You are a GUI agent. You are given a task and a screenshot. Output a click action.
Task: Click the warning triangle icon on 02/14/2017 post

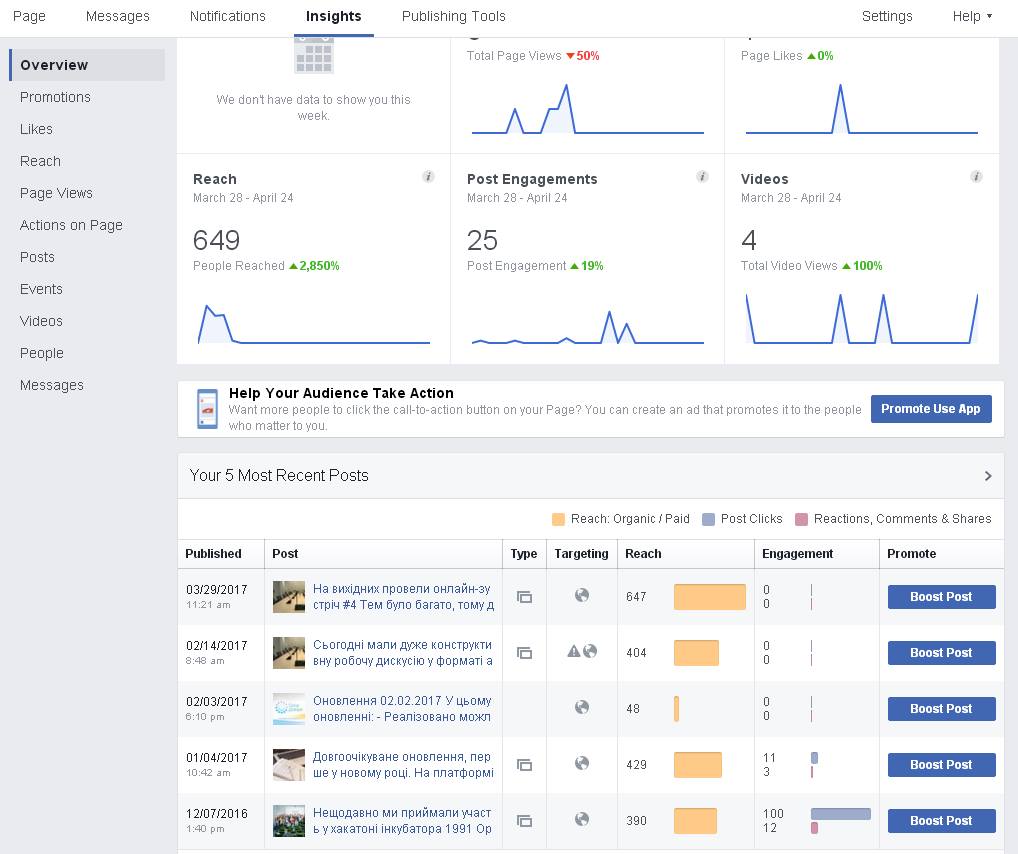click(x=574, y=652)
